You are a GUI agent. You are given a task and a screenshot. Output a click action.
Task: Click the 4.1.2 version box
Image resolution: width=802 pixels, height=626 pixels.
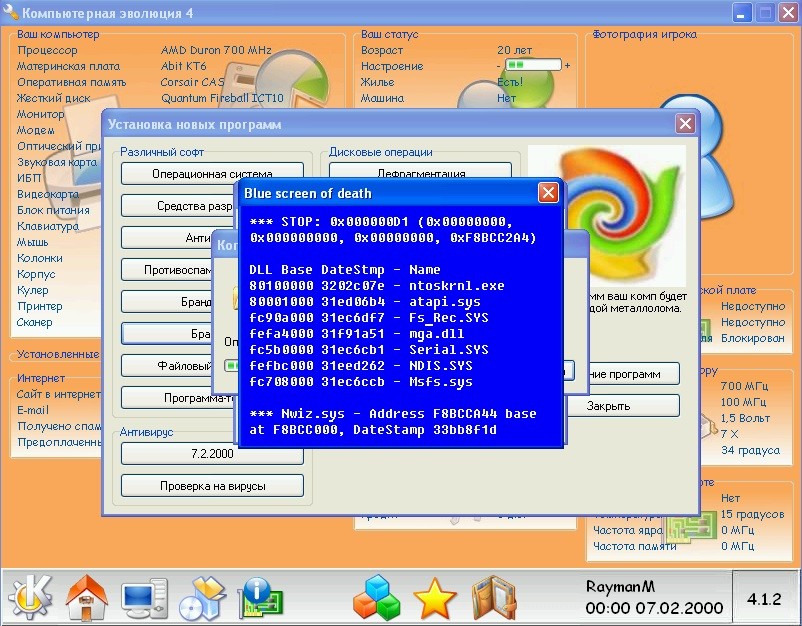coord(765,599)
